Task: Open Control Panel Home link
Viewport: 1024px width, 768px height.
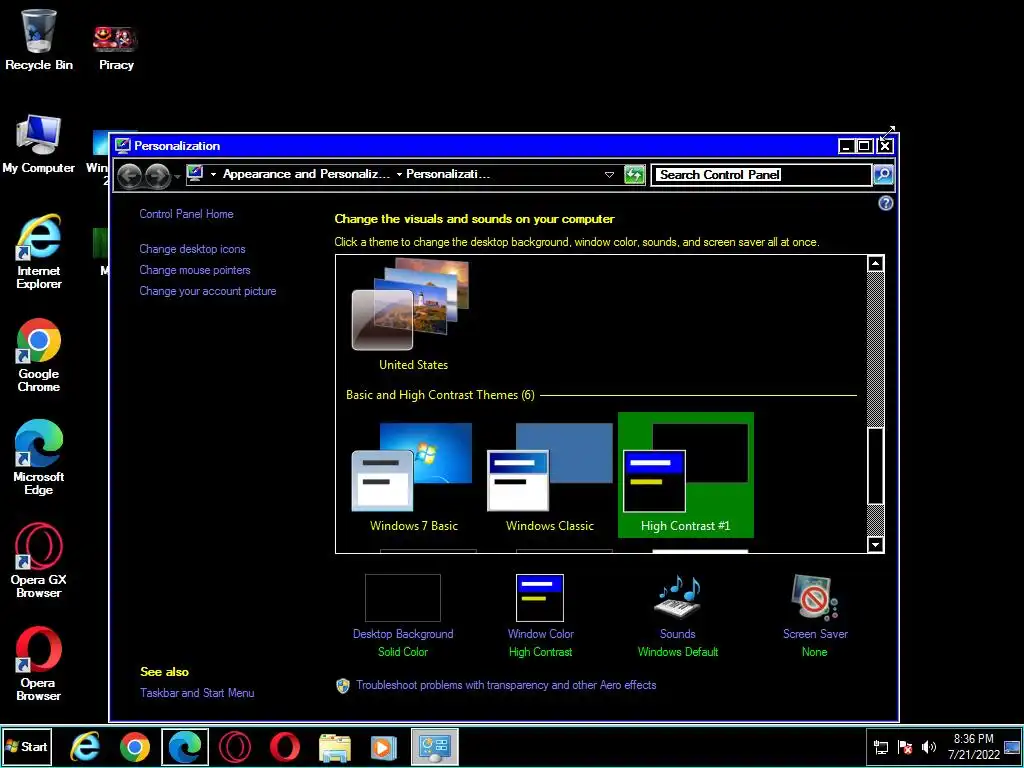Action: [x=186, y=214]
